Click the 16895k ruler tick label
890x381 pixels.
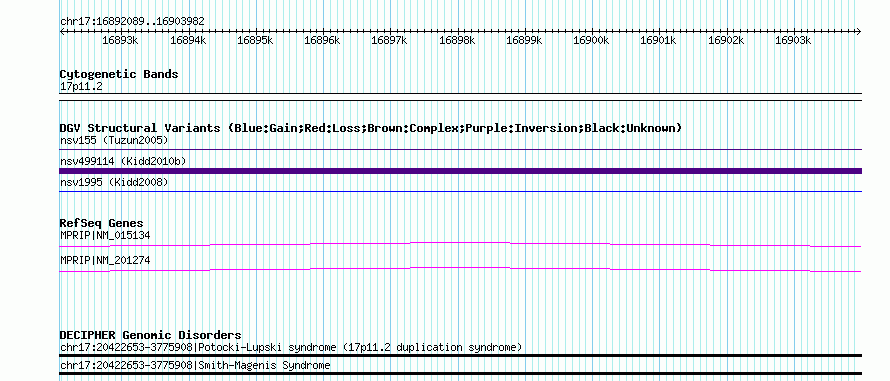click(x=255, y=40)
